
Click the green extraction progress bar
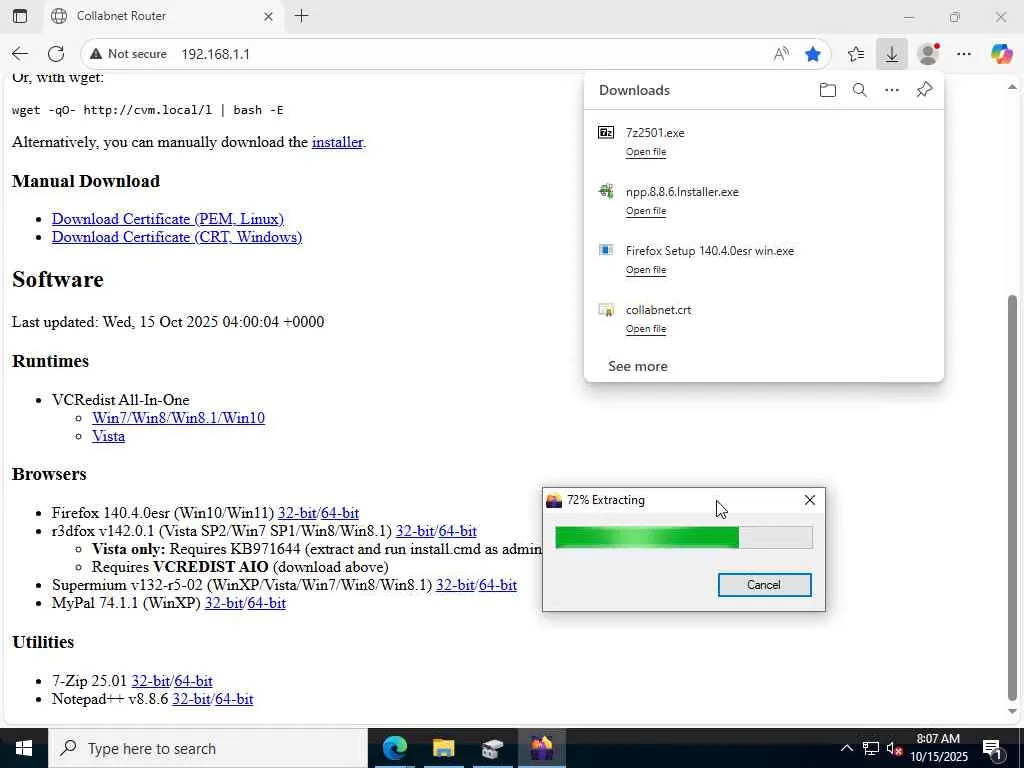(x=684, y=537)
